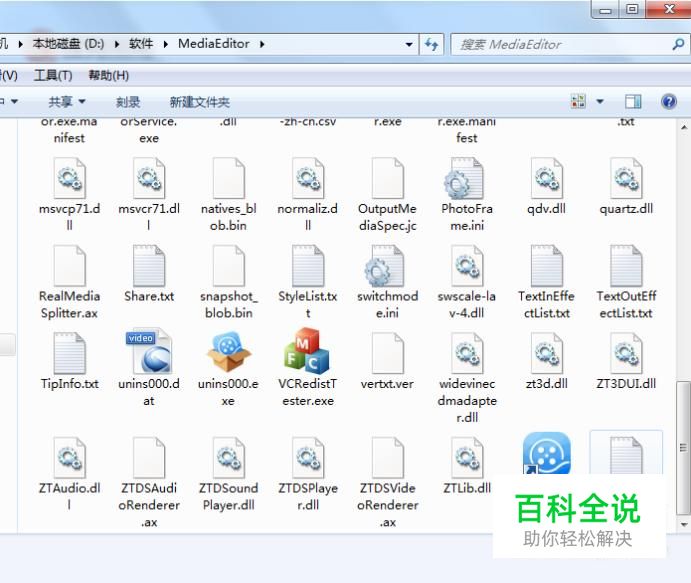
Task: Select widevinecdmadapter.dll file icon
Action: [x=467, y=353]
